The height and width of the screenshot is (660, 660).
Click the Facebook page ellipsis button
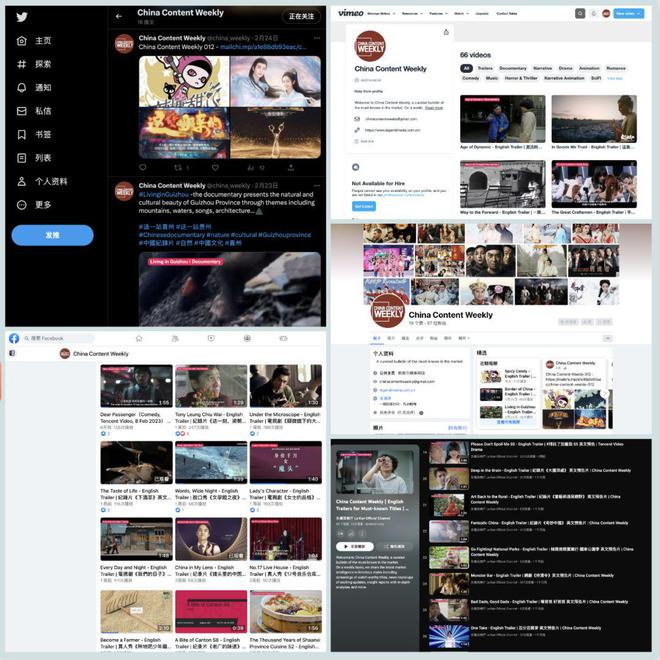[607, 338]
